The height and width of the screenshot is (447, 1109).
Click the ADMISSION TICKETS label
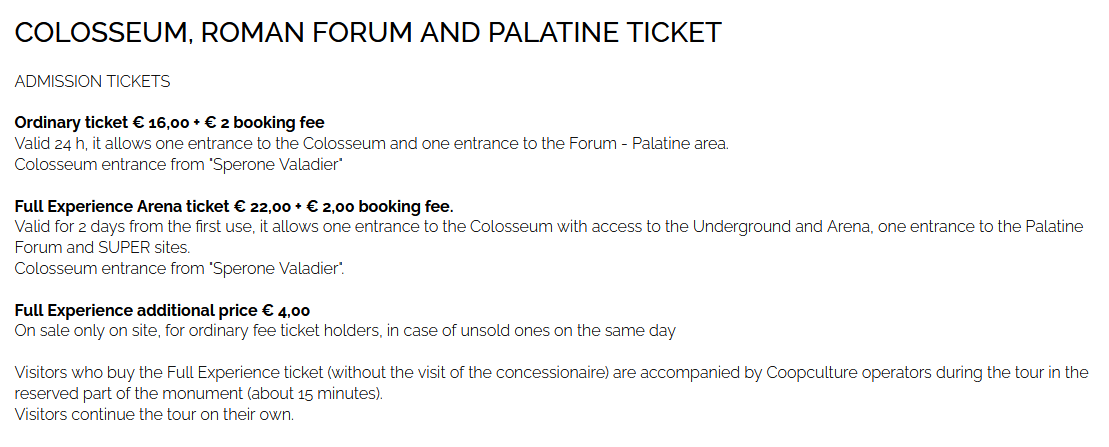tap(92, 81)
